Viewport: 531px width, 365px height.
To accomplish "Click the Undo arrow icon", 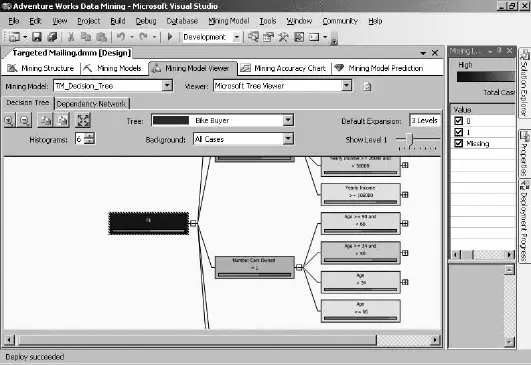I will pyautogui.click(x=121, y=37).
